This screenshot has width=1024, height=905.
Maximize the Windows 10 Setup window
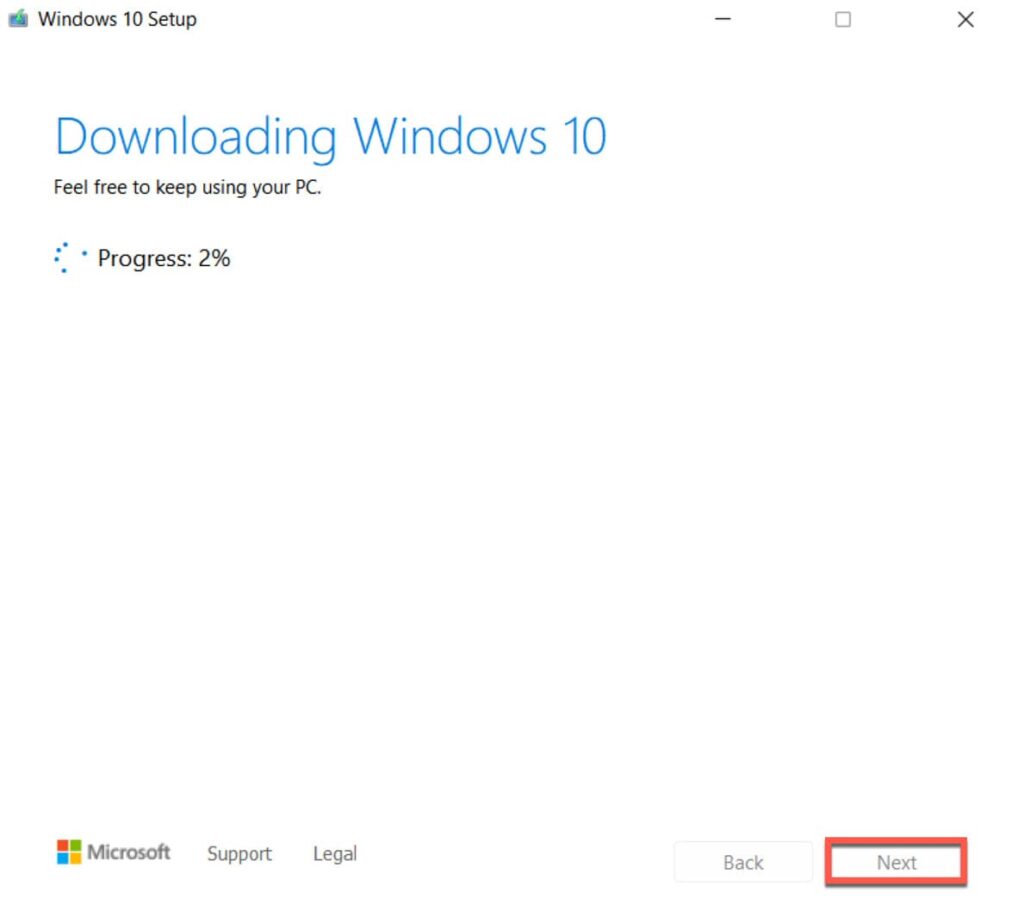[842, 19]
